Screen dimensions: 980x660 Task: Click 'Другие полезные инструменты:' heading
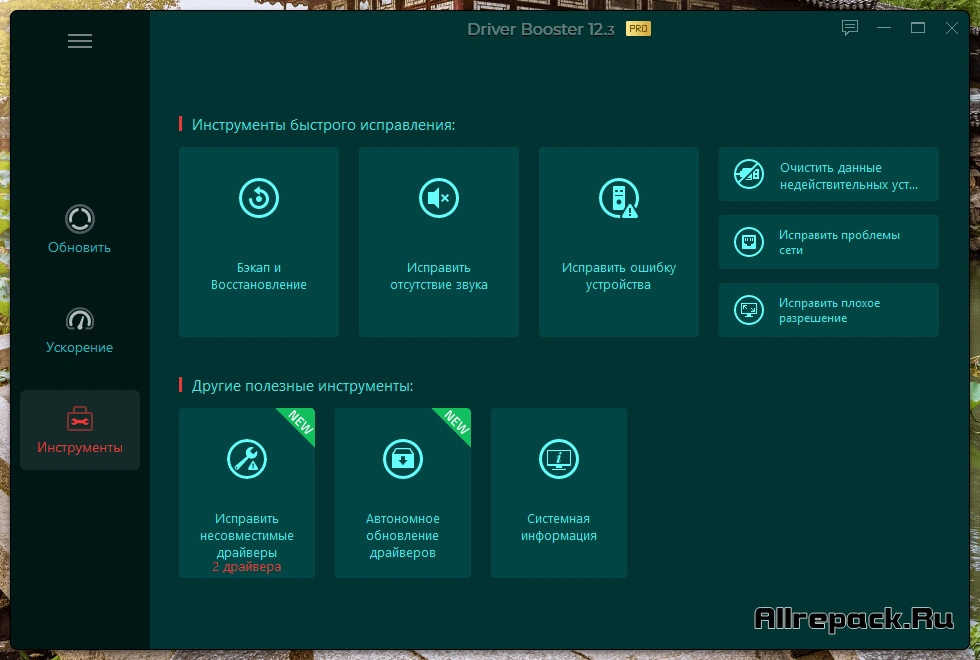[x=302, y=386]
